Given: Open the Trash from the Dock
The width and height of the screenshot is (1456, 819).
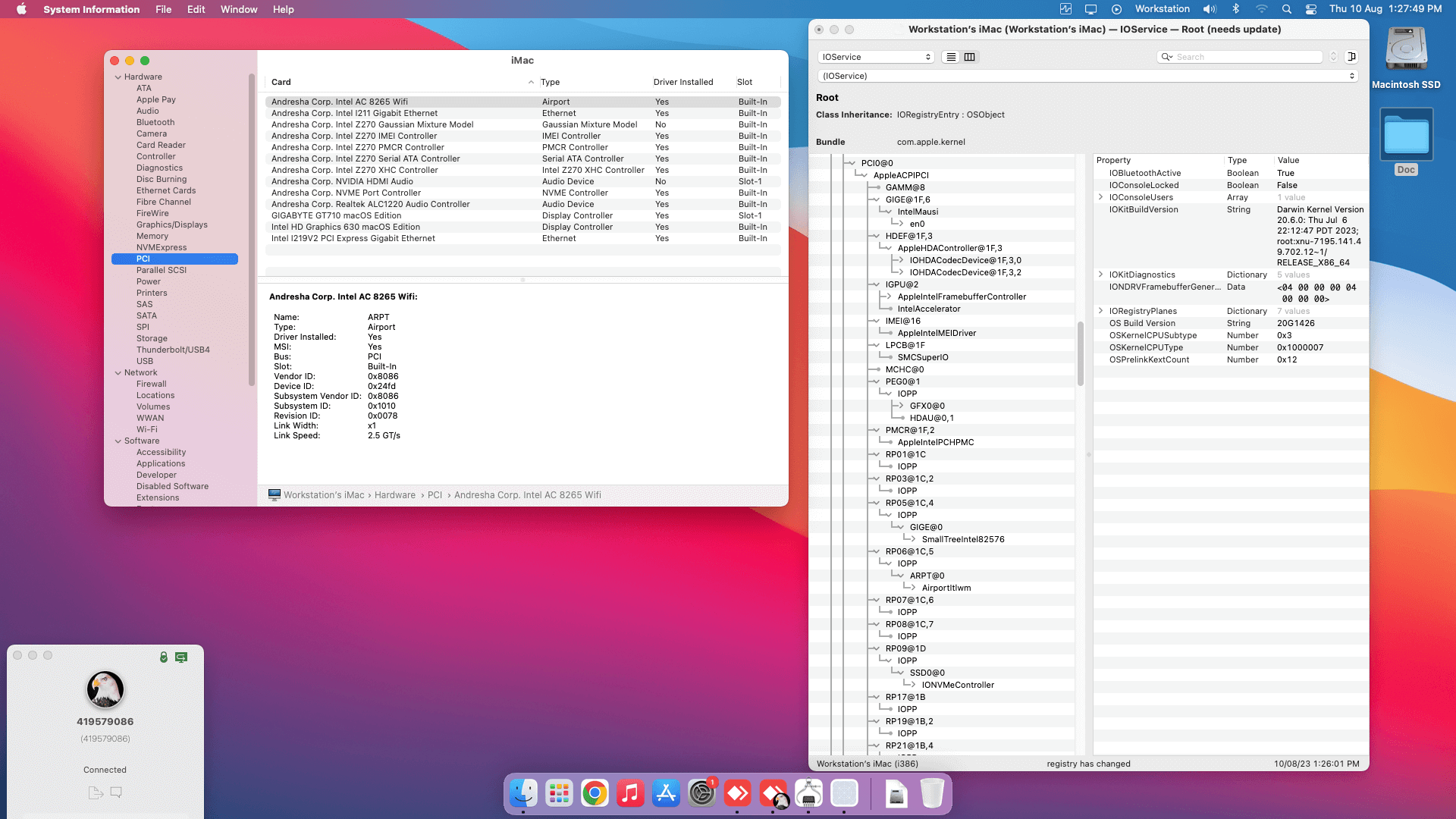Looking at the screenshot, I should pyautogui.click(x=932, y=793).
